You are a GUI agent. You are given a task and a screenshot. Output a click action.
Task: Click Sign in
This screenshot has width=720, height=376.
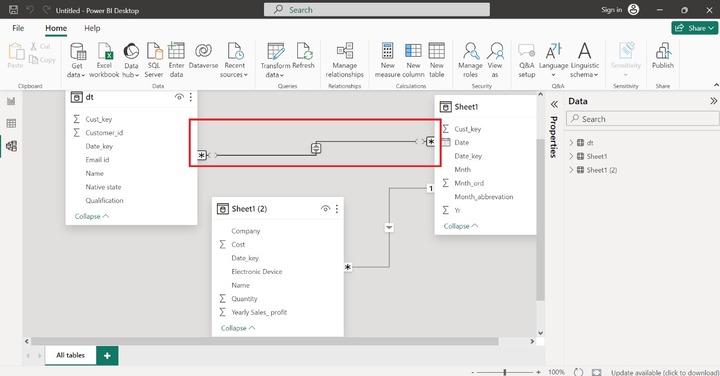[612, 10]
